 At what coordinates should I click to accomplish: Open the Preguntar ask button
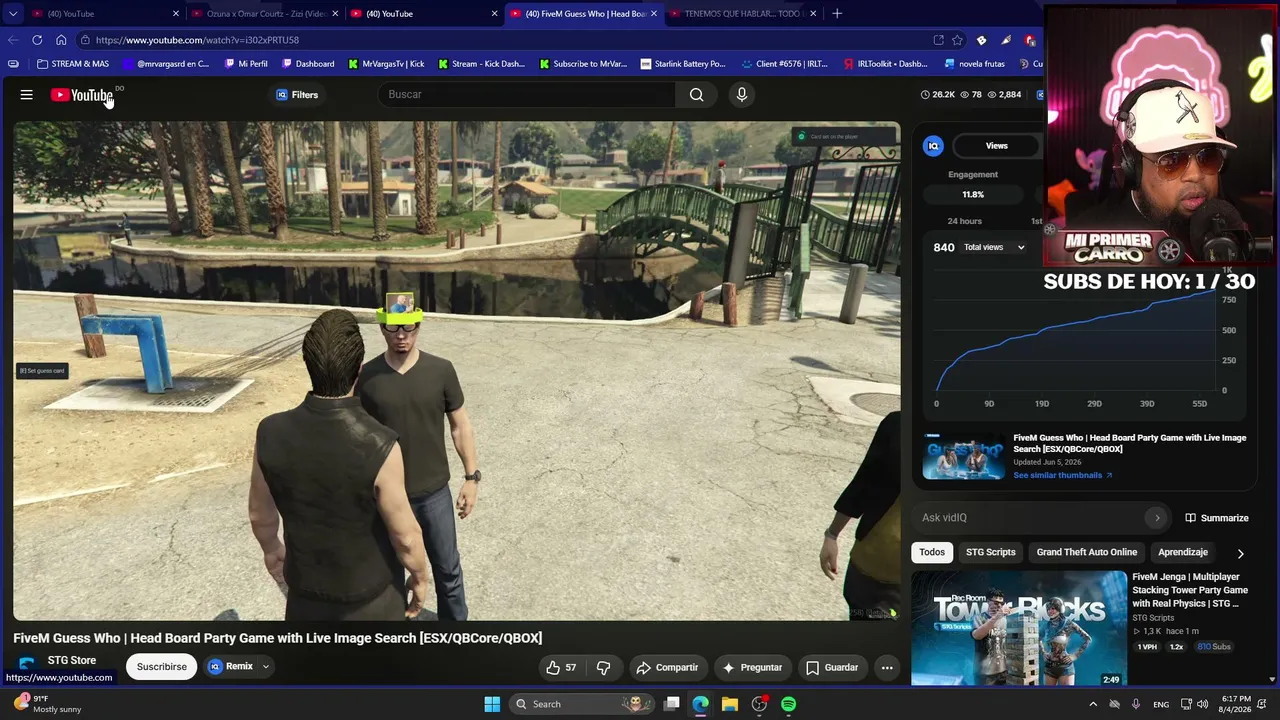[752, 668]
